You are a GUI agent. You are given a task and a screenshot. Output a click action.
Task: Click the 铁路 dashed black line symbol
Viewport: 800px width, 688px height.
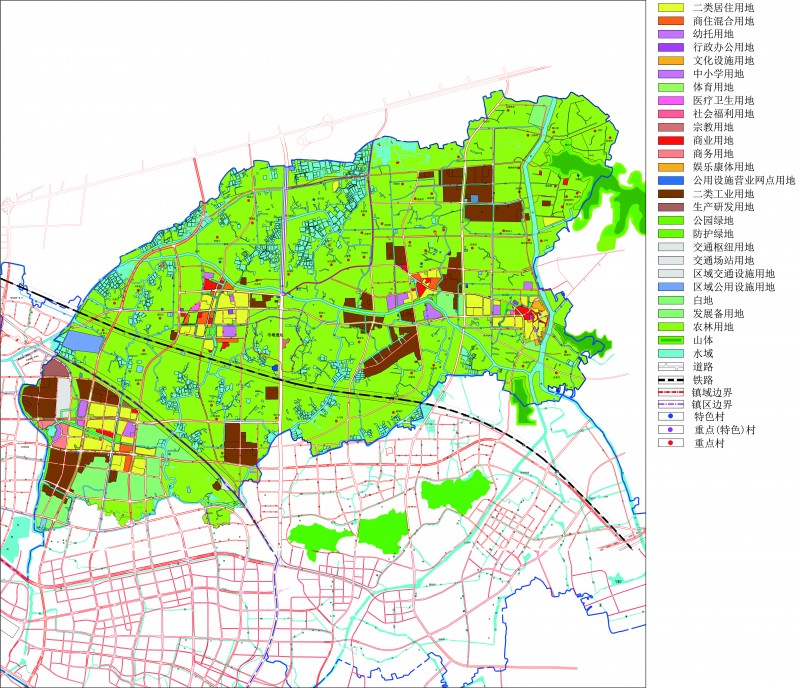pos(669,380)
